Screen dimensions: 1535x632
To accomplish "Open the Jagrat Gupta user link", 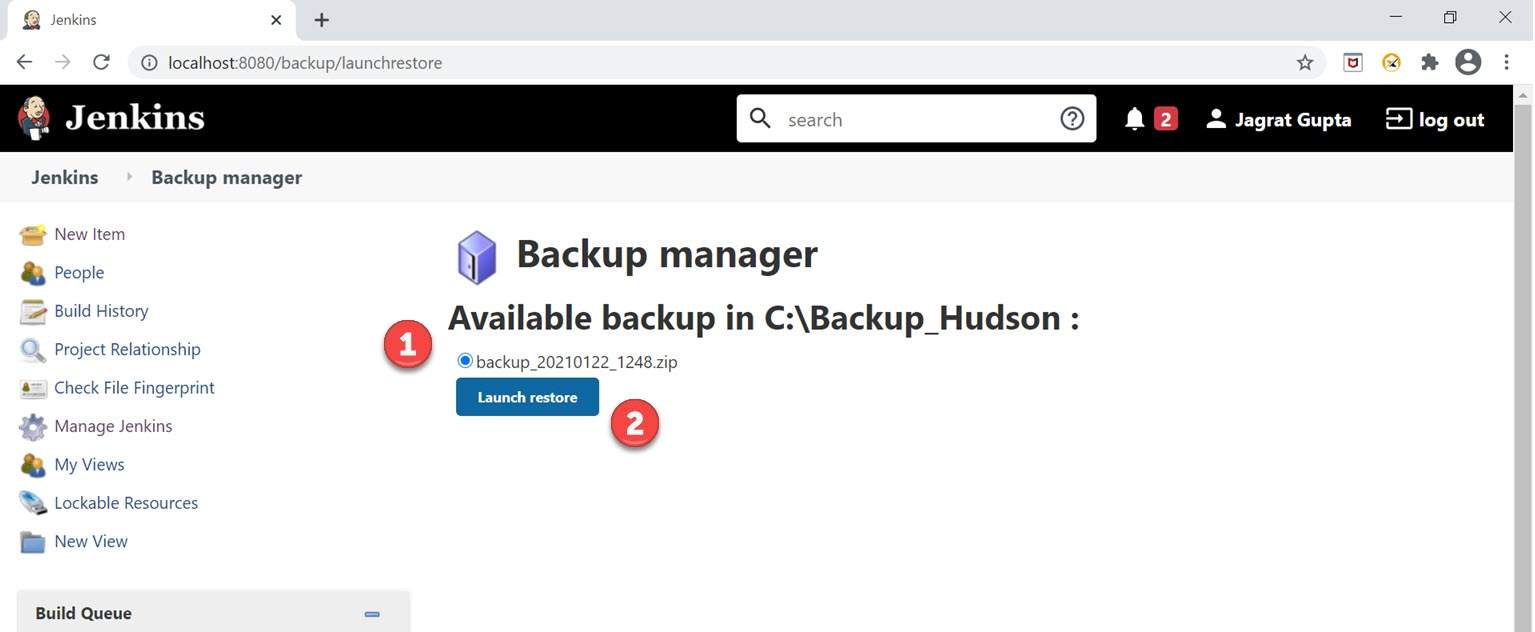I will 1279,120.
